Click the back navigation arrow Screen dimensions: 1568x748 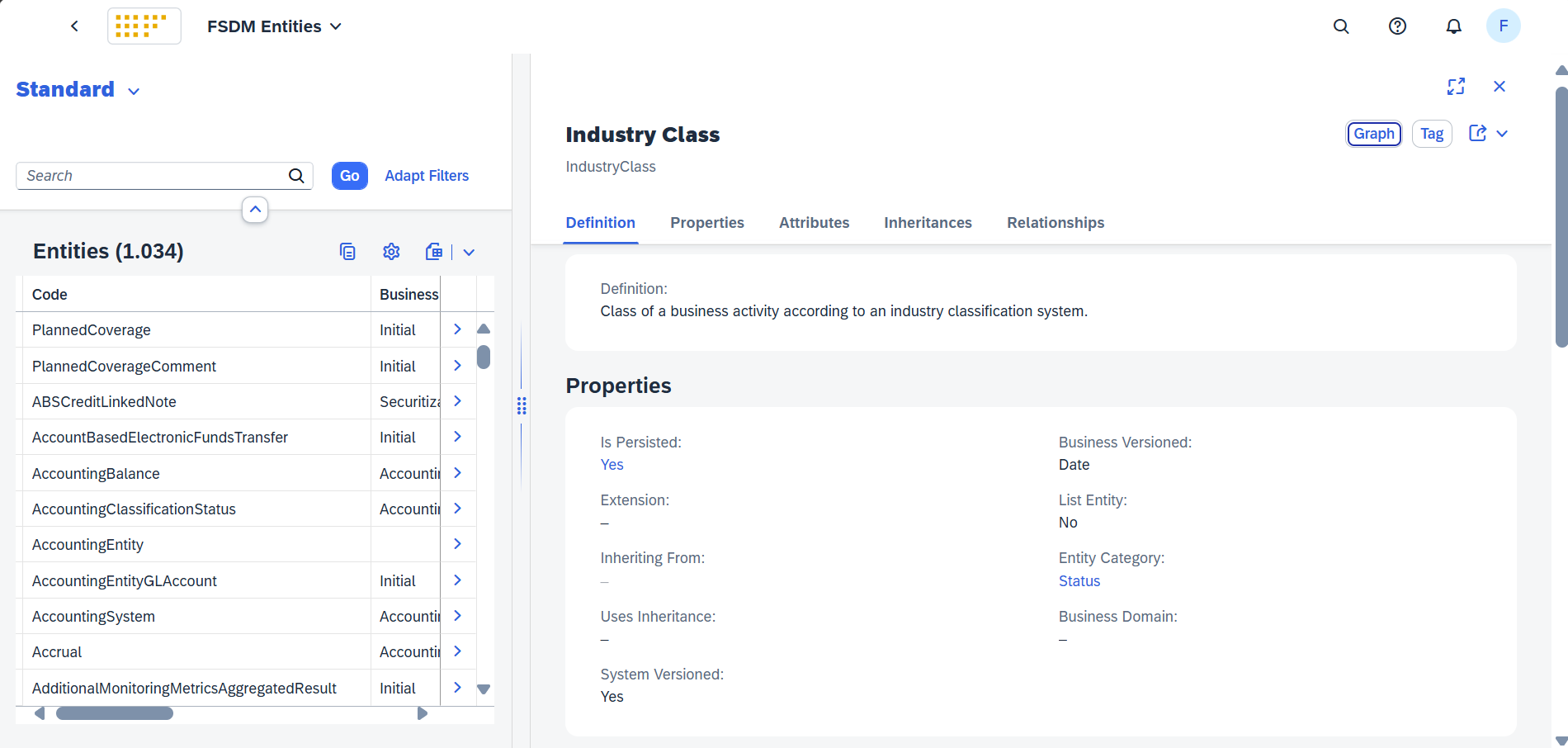pos(74,26)
